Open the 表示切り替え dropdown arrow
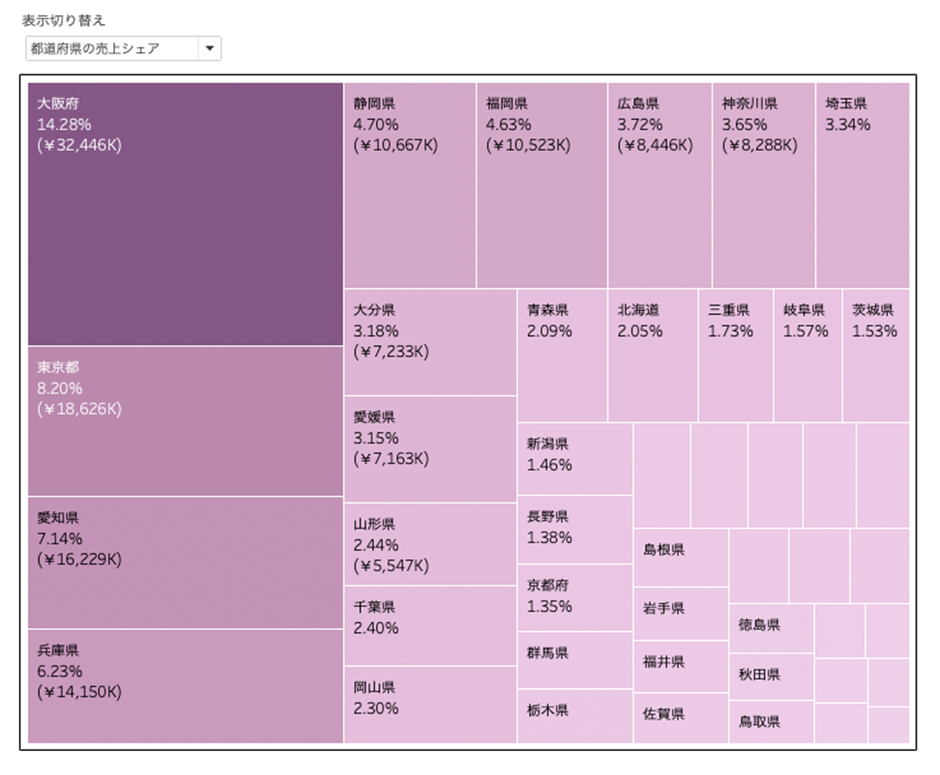The width and height of the screenshot is (940, 775). 210,49
